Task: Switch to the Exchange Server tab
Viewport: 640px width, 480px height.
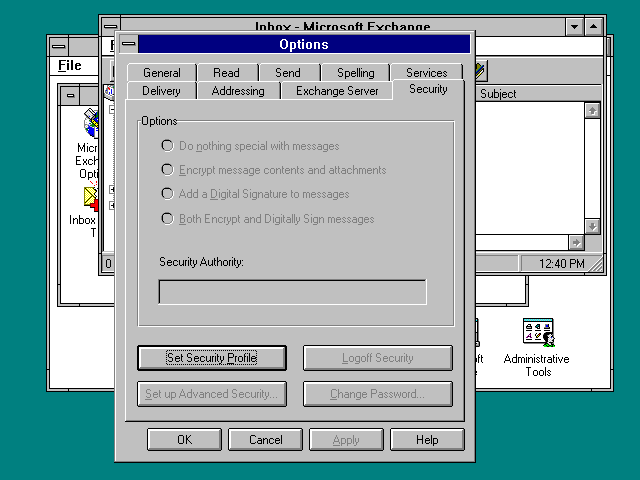Action: coord(337,91)
